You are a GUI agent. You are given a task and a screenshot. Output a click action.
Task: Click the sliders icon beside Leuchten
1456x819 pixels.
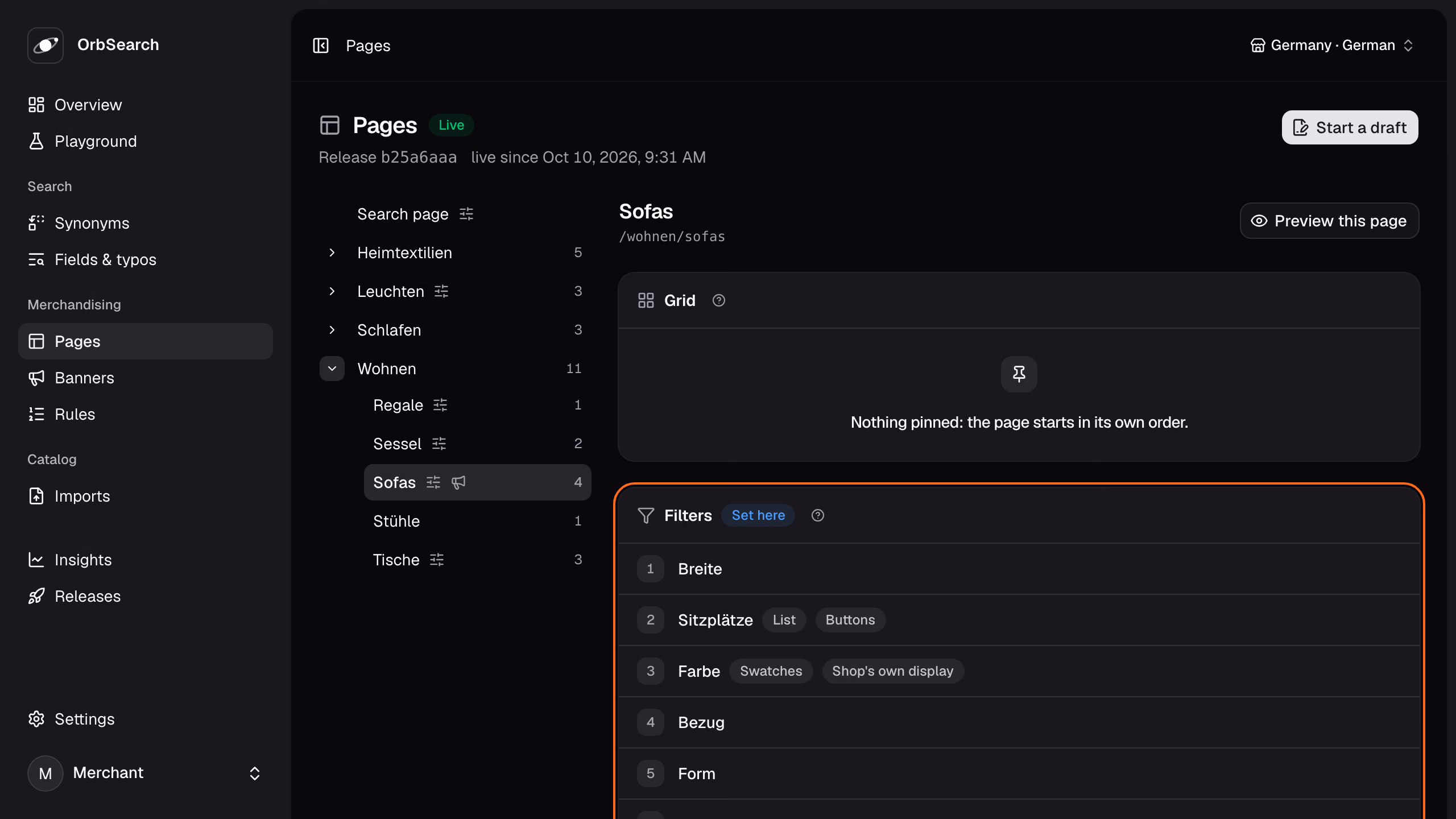[441, 291]
